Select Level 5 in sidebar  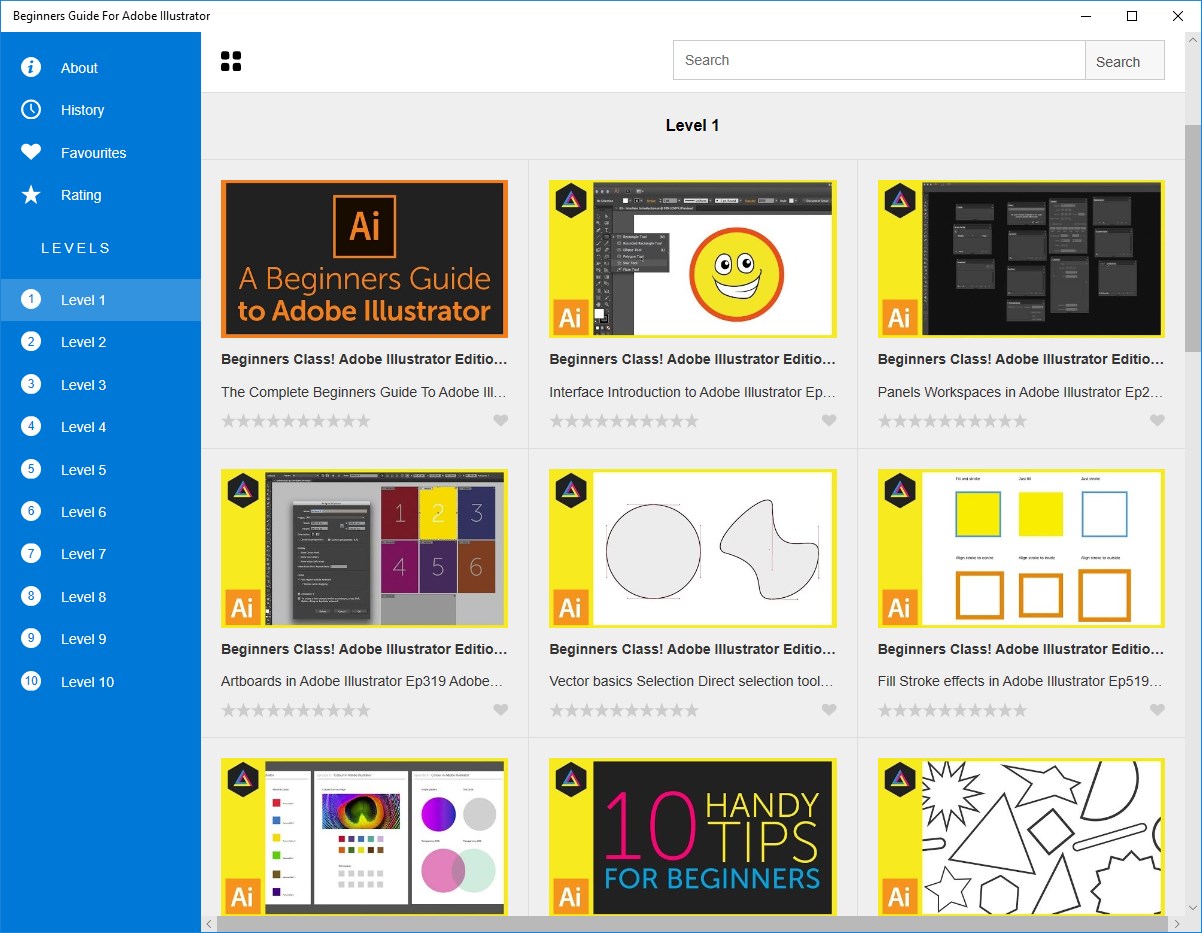point(100,469)
